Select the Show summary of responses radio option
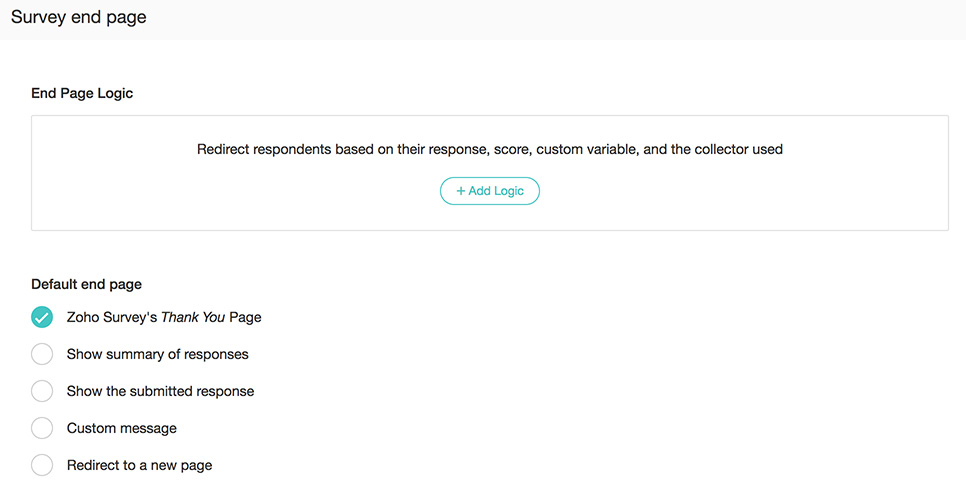Viewport: 966px width, 493px height. click(x=42, y=354)
